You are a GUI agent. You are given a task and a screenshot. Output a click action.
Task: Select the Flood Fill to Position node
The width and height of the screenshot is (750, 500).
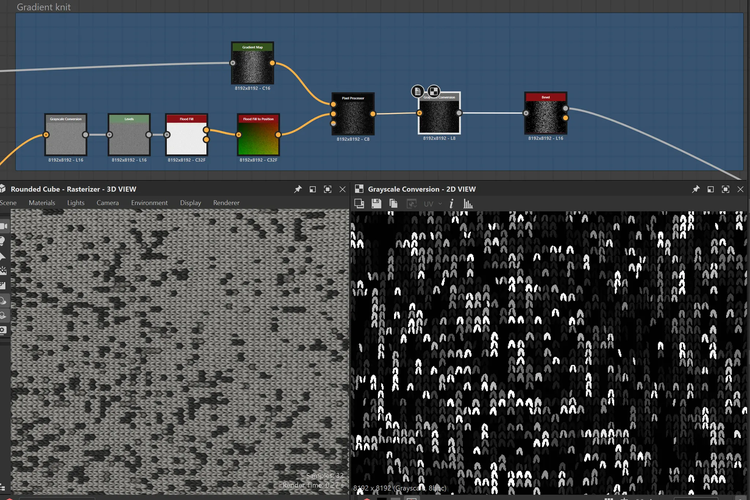(x=259, y=137)
